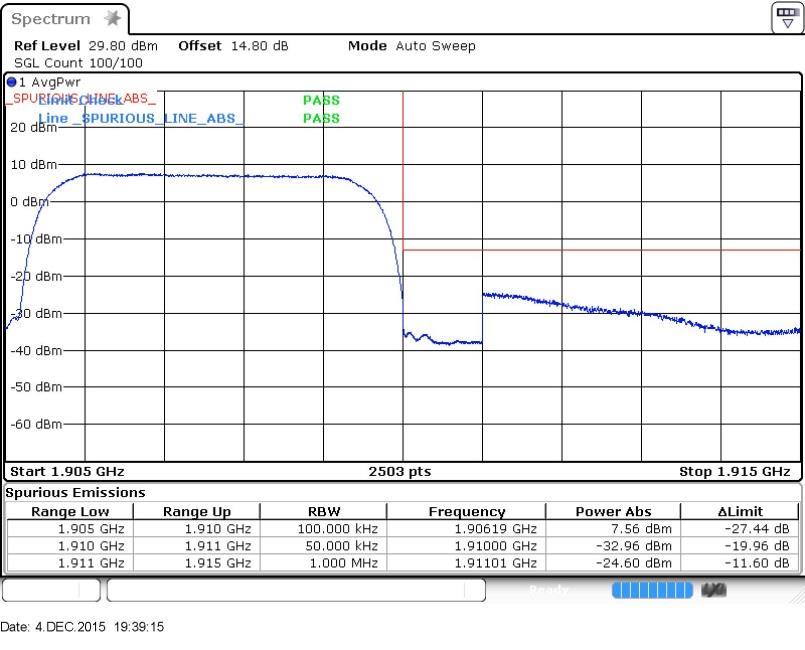Click the Ready status indicator
The width and height of the screenshot is (805, 650).
(x=548, y=590)
